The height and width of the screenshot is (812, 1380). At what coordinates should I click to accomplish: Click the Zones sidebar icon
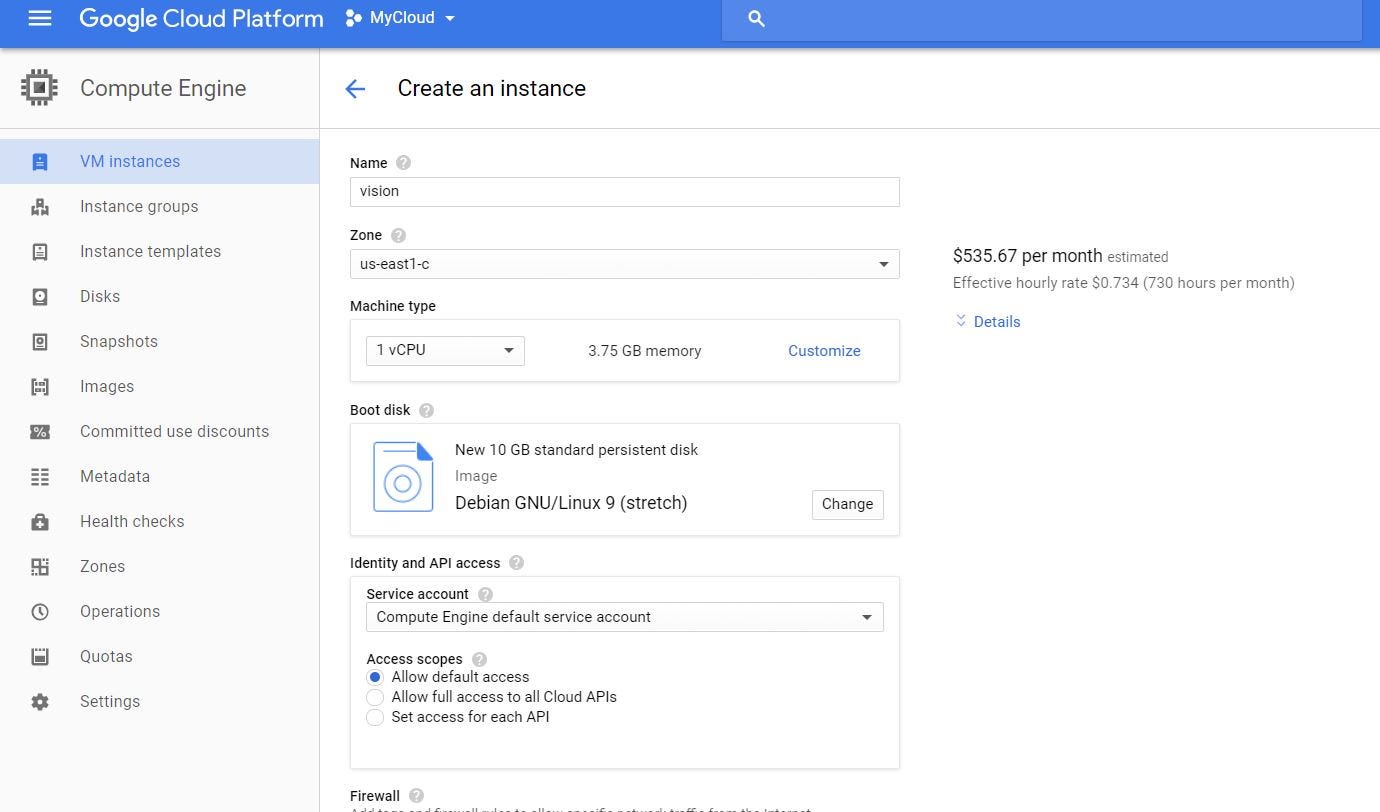click(x=40, y=567)
